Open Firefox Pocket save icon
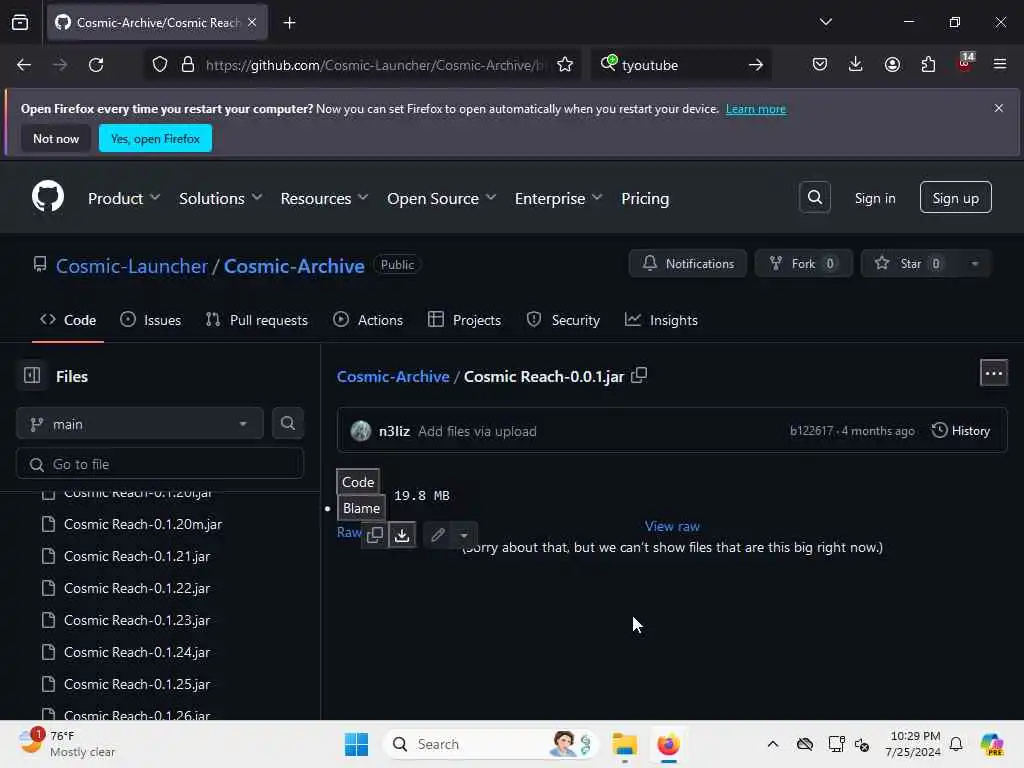Viewport: 1024px width, 768px height. coord(820,65)
